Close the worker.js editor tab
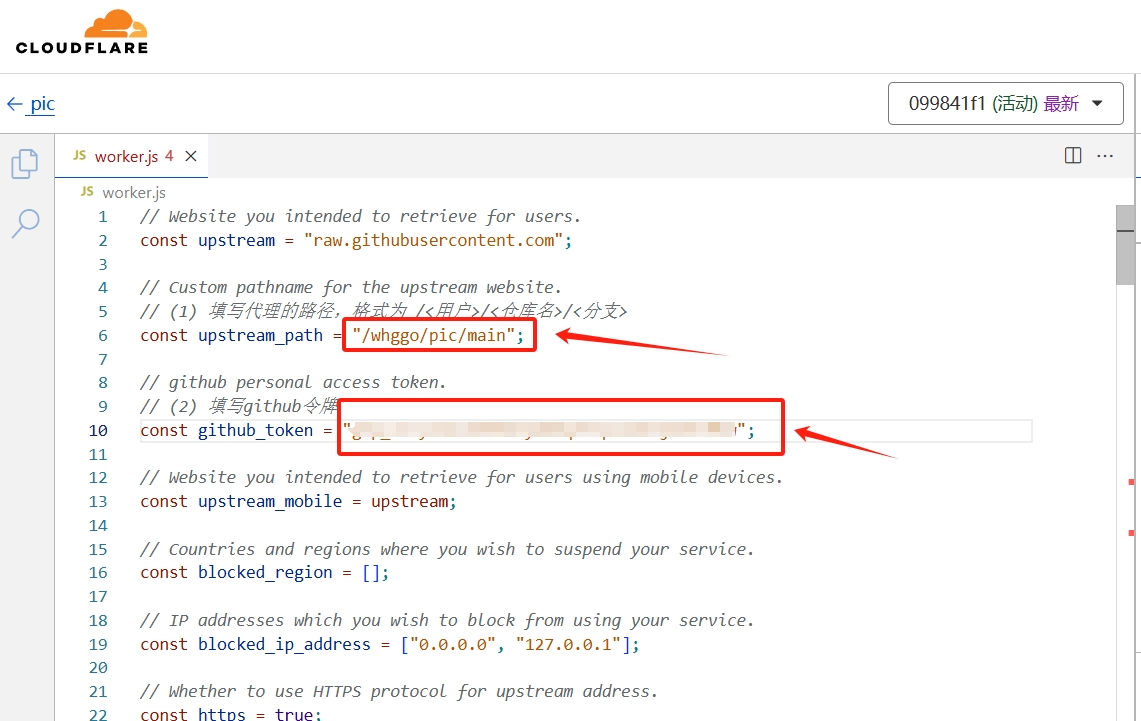The image size is (1141, 721). 191,156
